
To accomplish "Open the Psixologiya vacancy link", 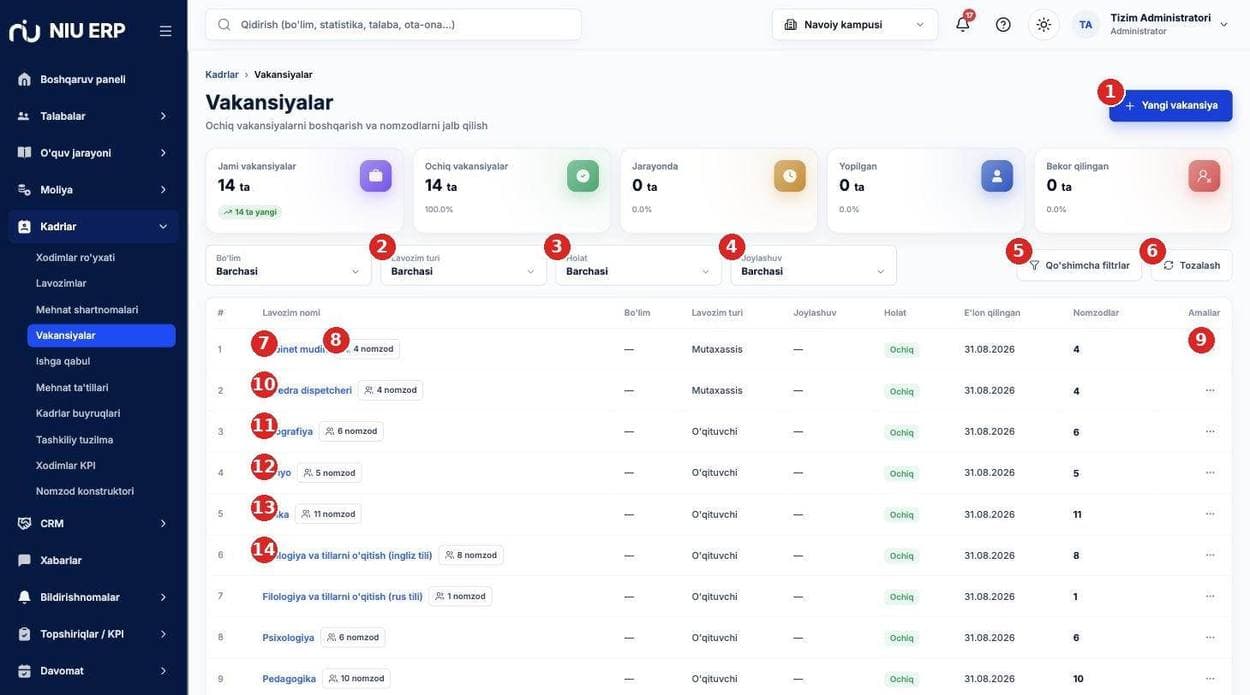I will [288, 638].
